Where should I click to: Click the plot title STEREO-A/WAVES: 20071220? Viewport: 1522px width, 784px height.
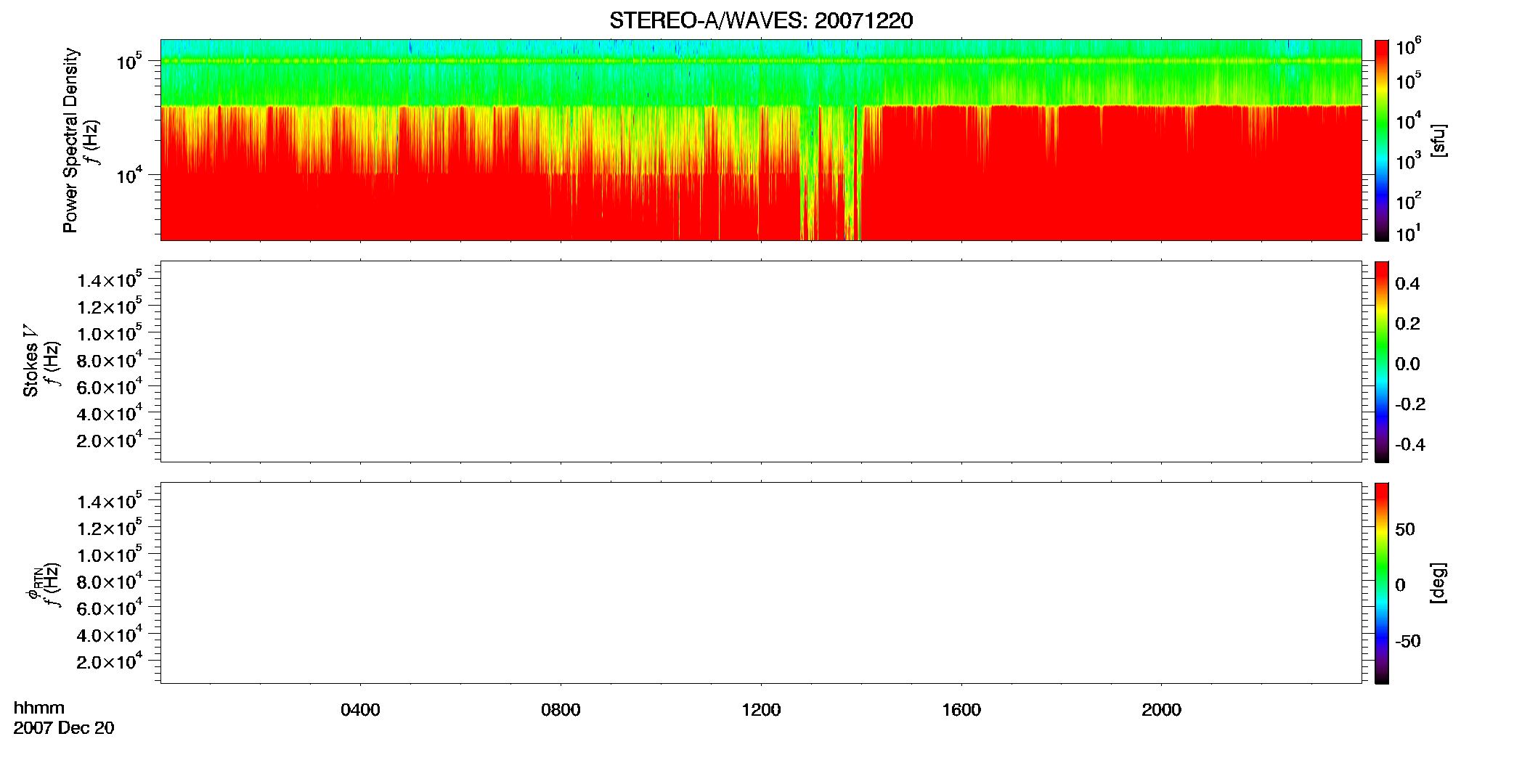click(x=761, y=20)
